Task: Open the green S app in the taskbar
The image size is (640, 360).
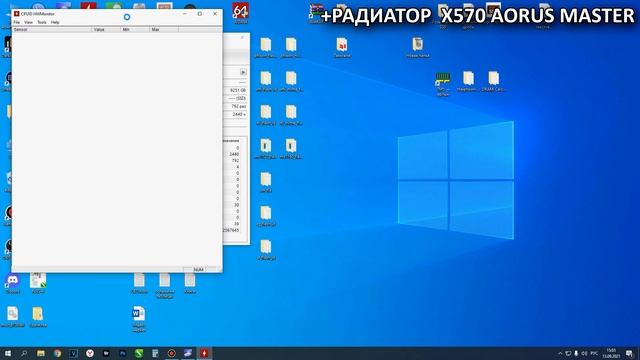Action: pyautogui.click(x=139, y=353)
